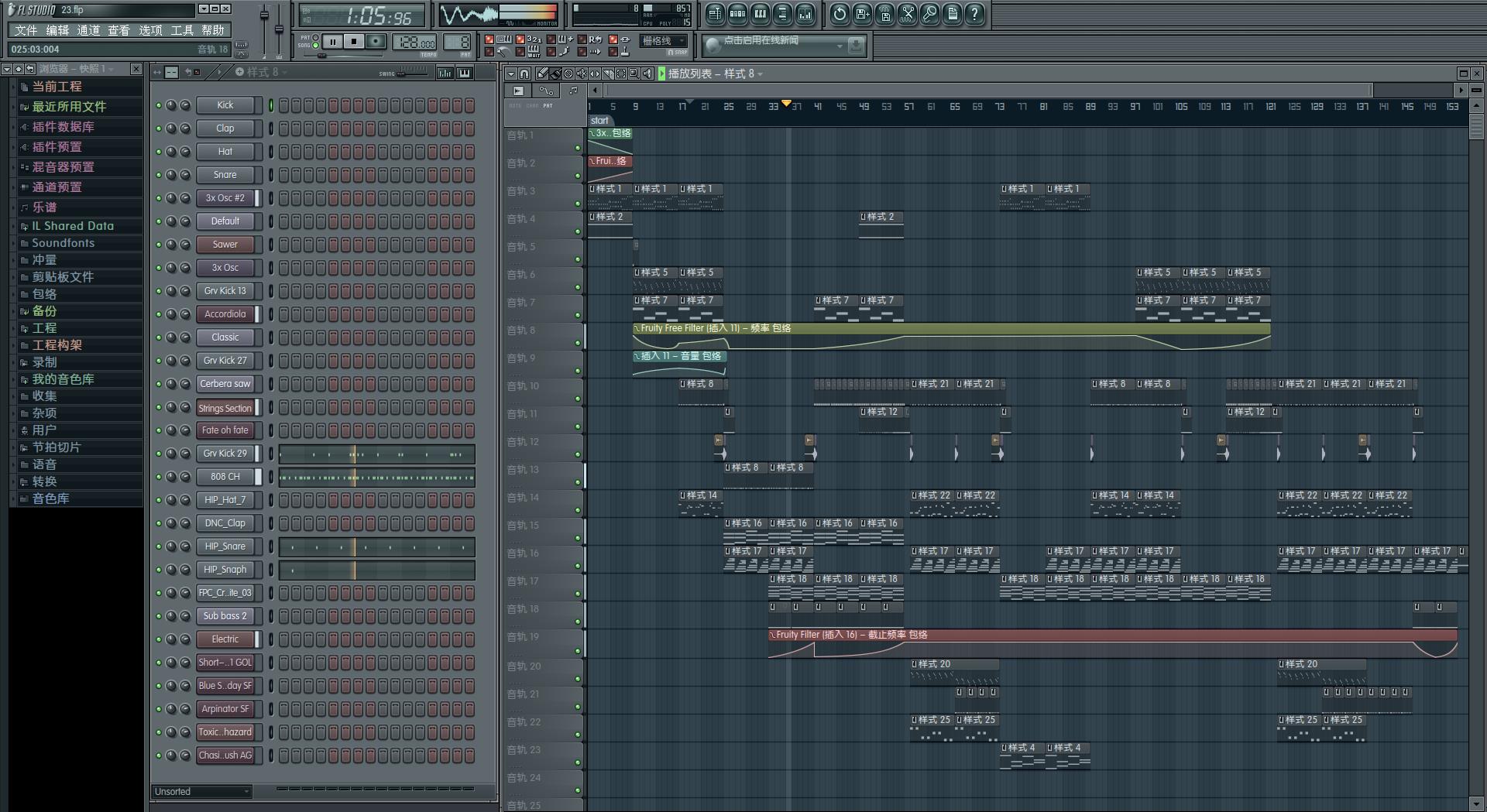Open the 通道 menu

(88, 30)
